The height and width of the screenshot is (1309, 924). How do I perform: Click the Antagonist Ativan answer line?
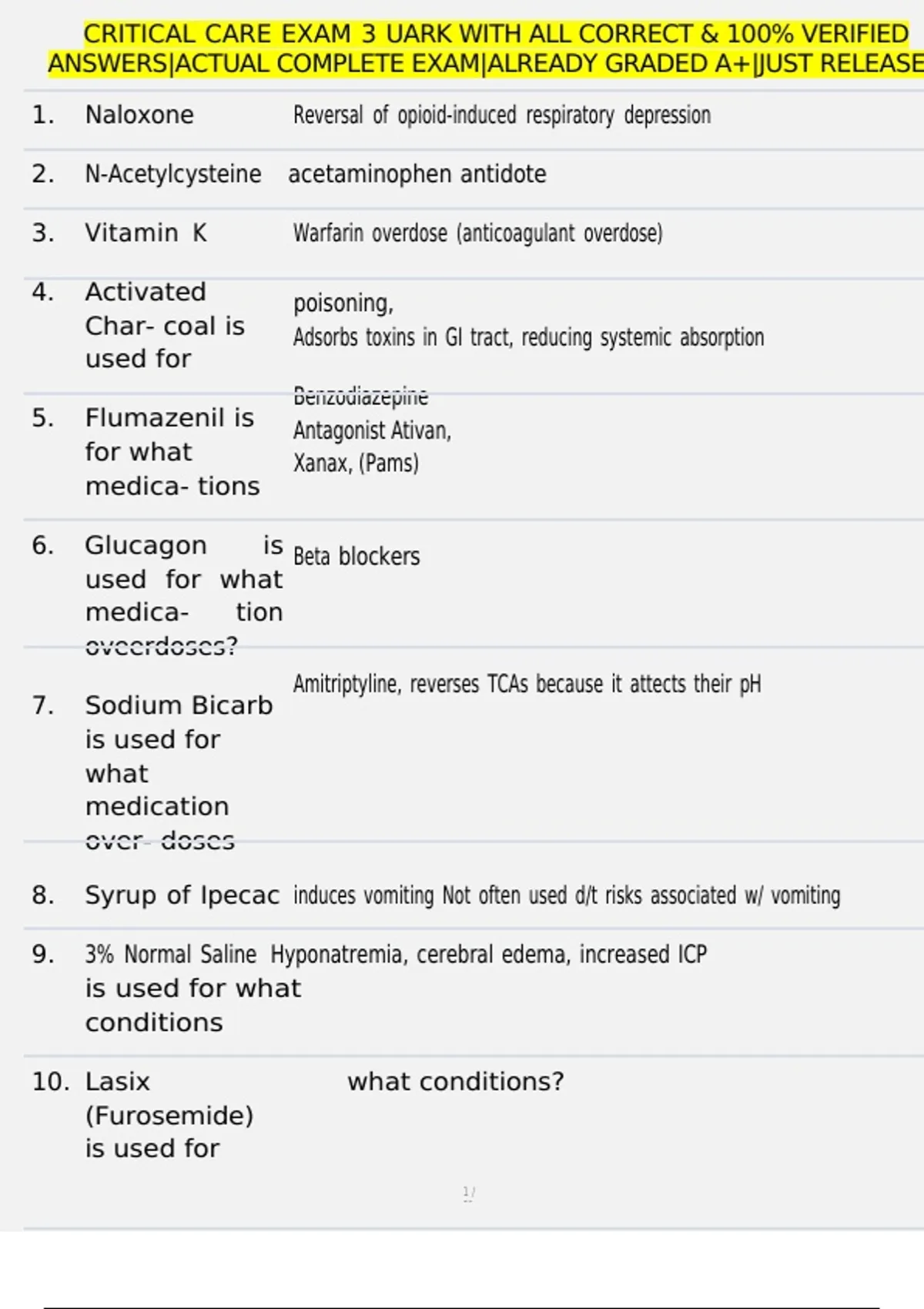[x=372, y=430]
